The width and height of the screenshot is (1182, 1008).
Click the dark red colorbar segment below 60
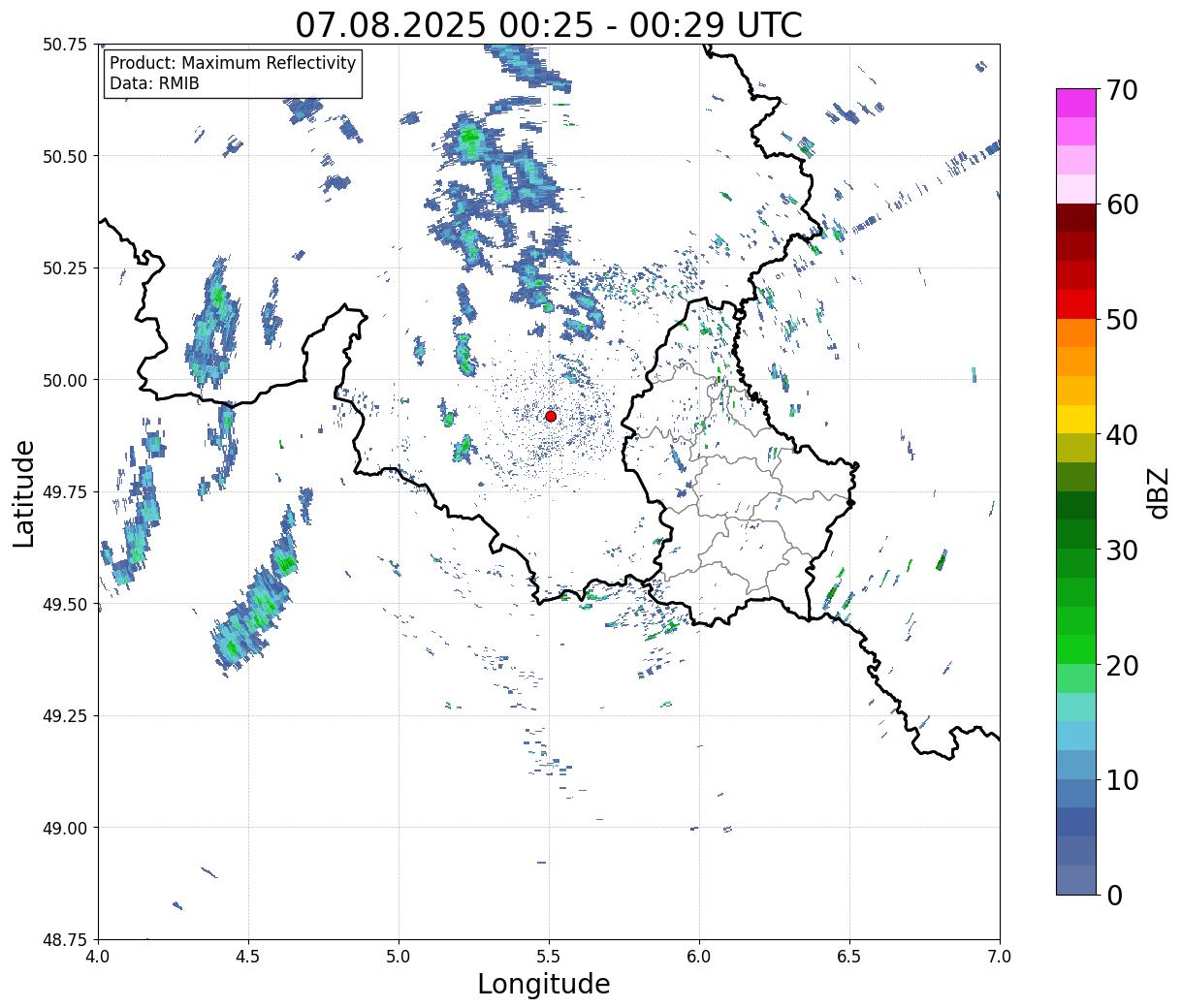click(1076, 218)
